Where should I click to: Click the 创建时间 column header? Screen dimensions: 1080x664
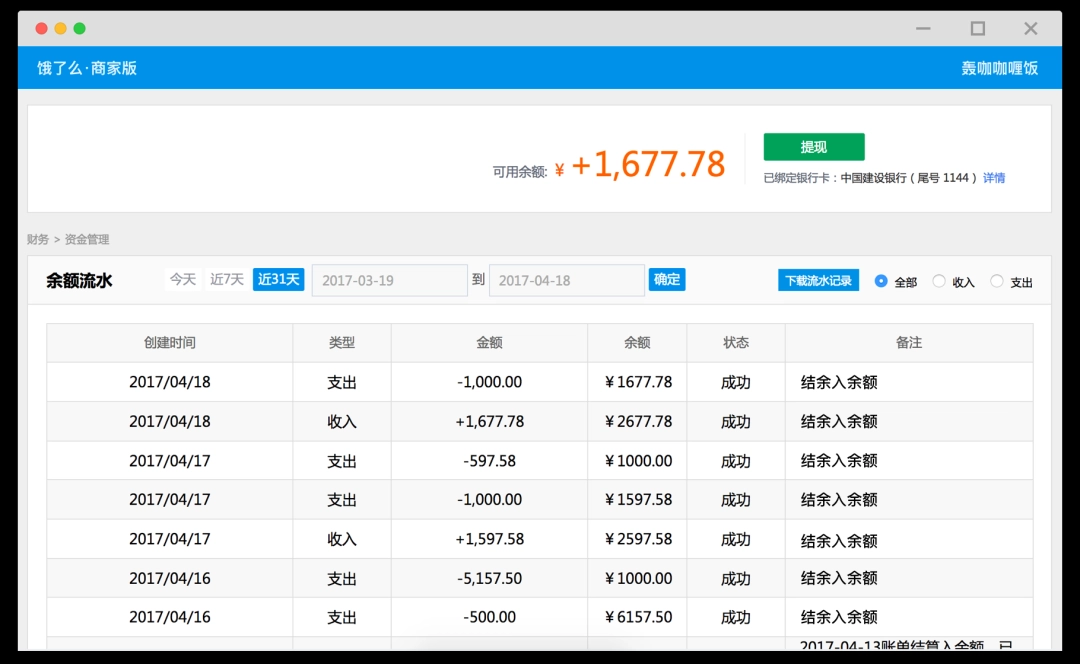pyautogui.click(x=169, y=342)
